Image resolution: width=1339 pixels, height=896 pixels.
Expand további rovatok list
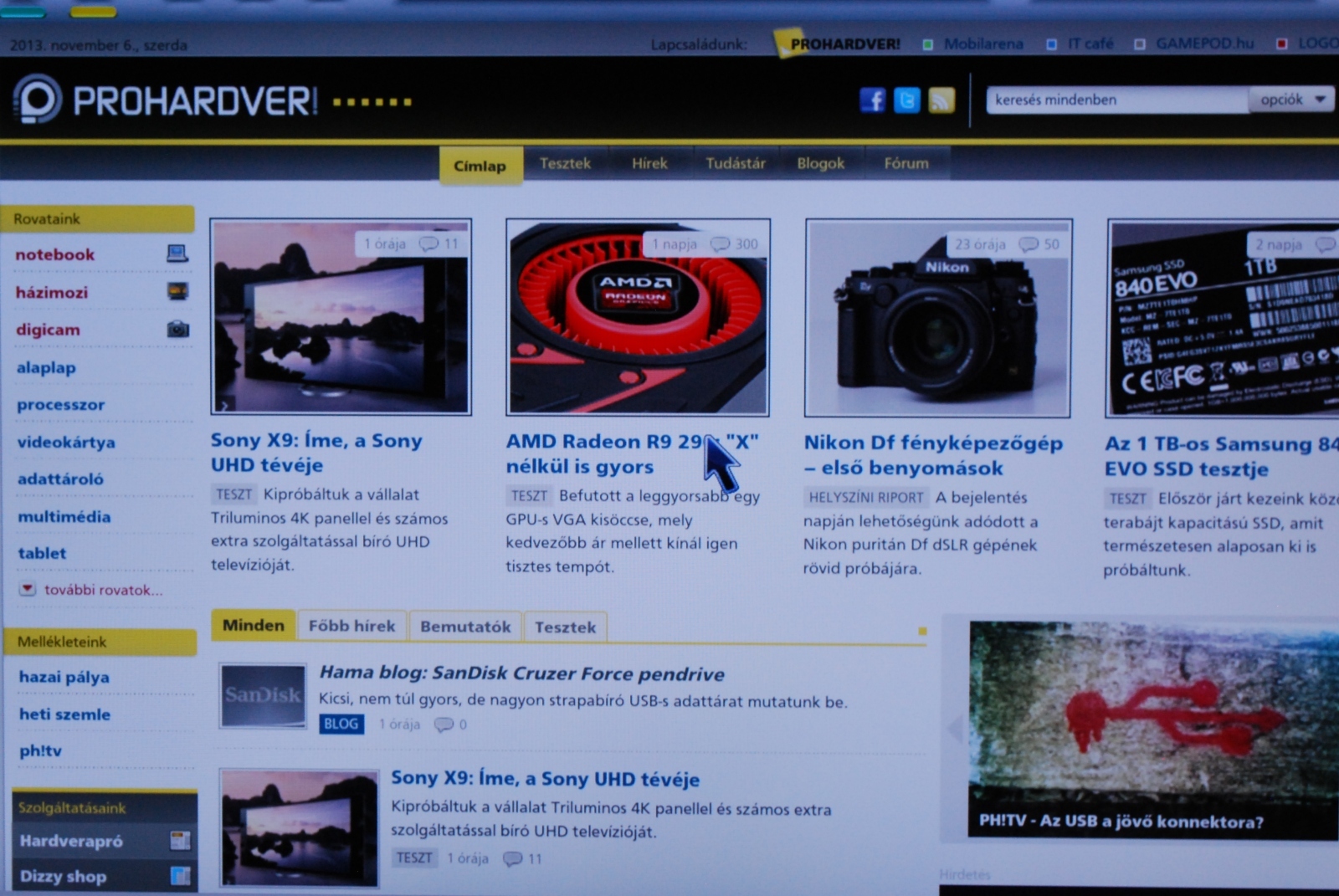pyautogui.click(x=103, y=590)
